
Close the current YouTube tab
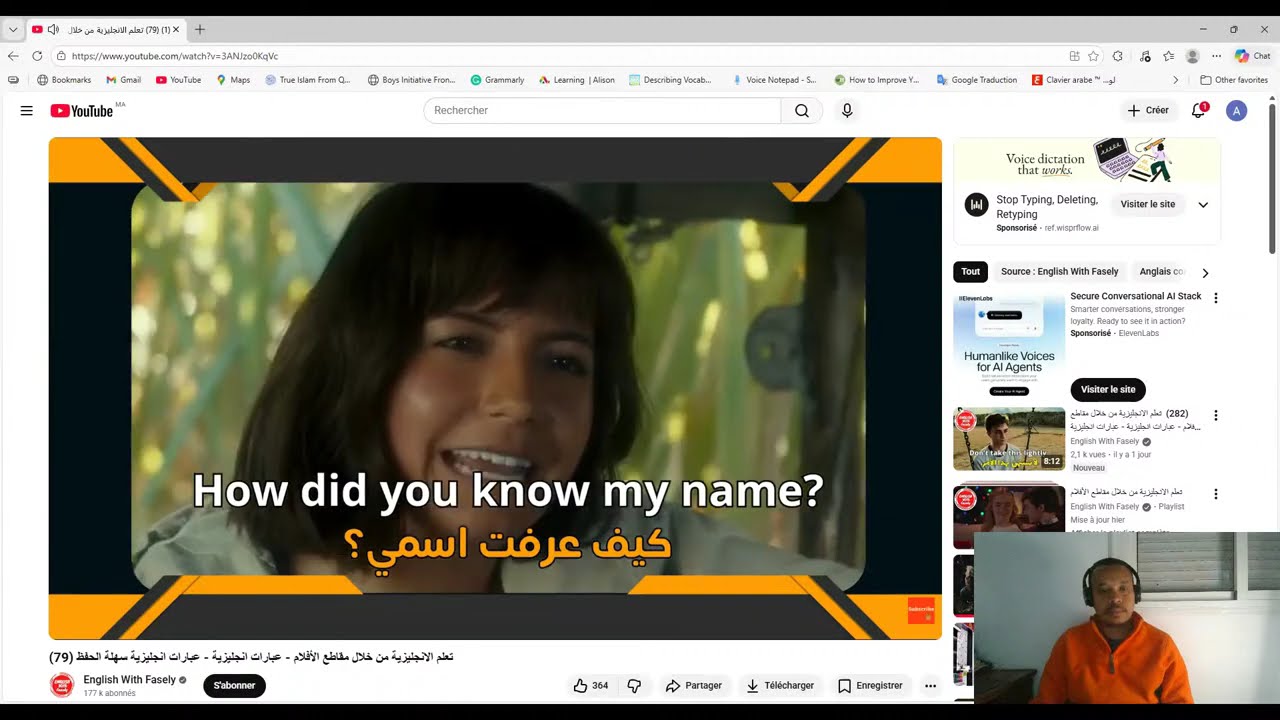pyautogui.click(x=176, y=29)
